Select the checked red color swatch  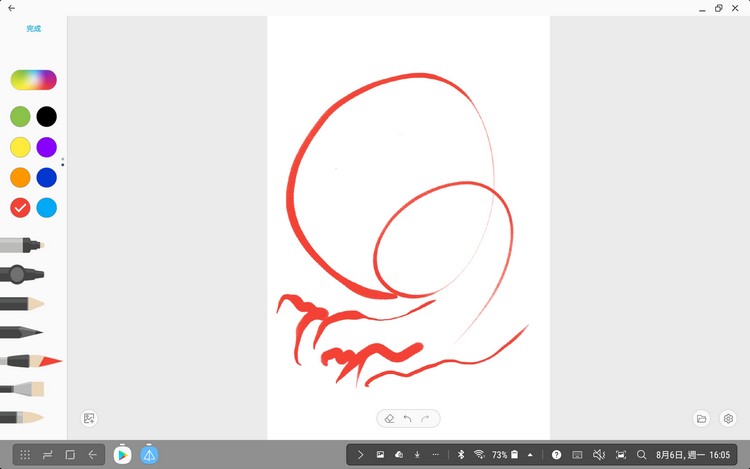pos(20,208)
